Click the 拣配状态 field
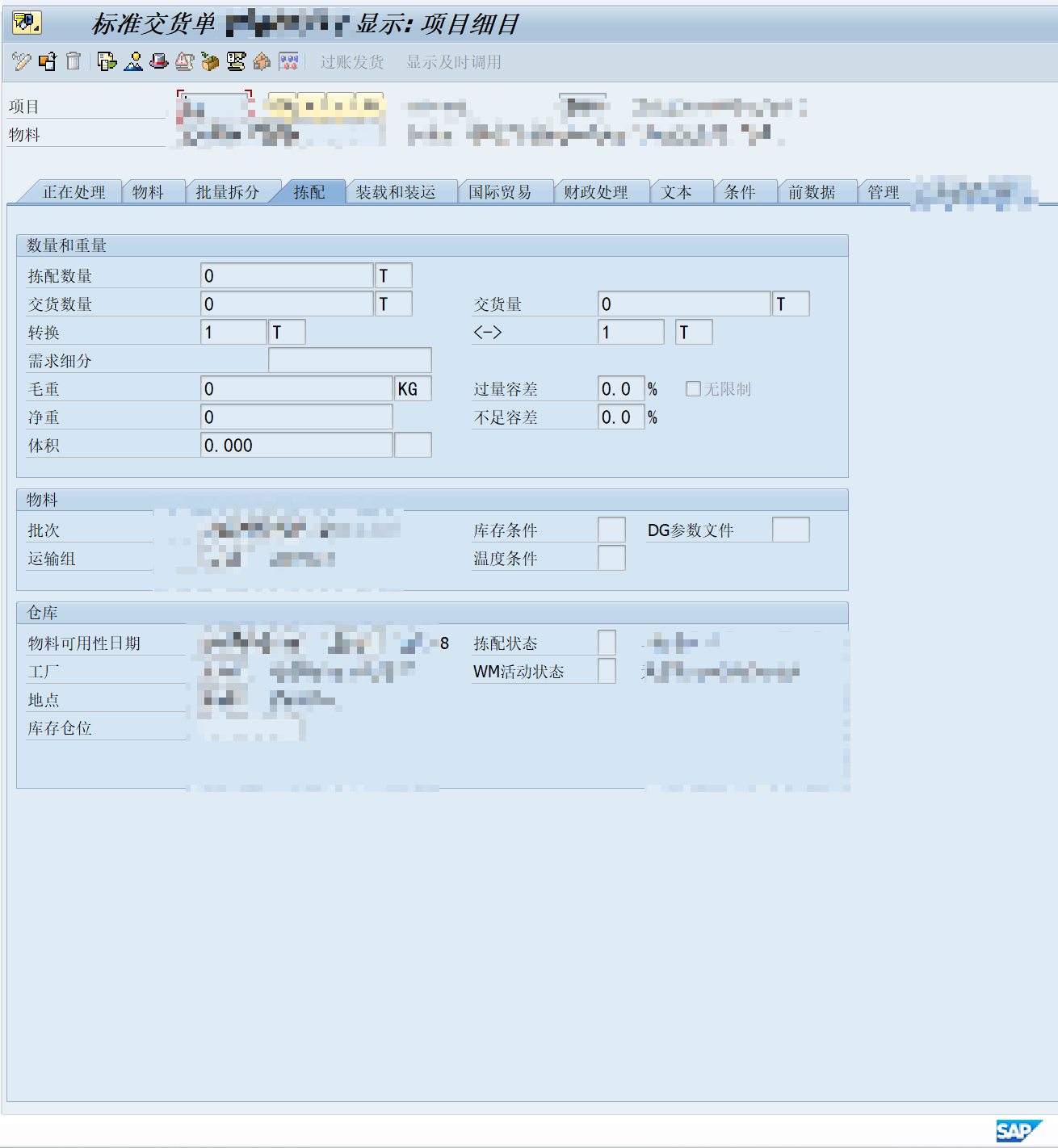 click(607, 643)
